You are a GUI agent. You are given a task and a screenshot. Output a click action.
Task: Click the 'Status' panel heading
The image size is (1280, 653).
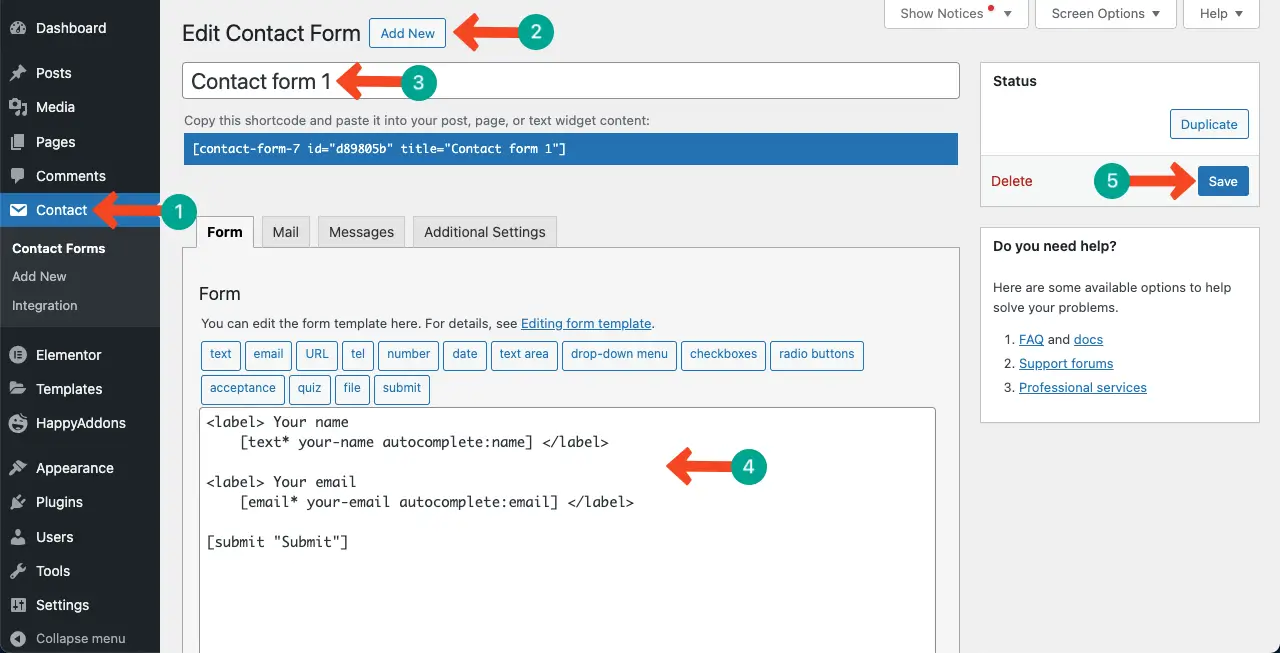click(1015, 81)
